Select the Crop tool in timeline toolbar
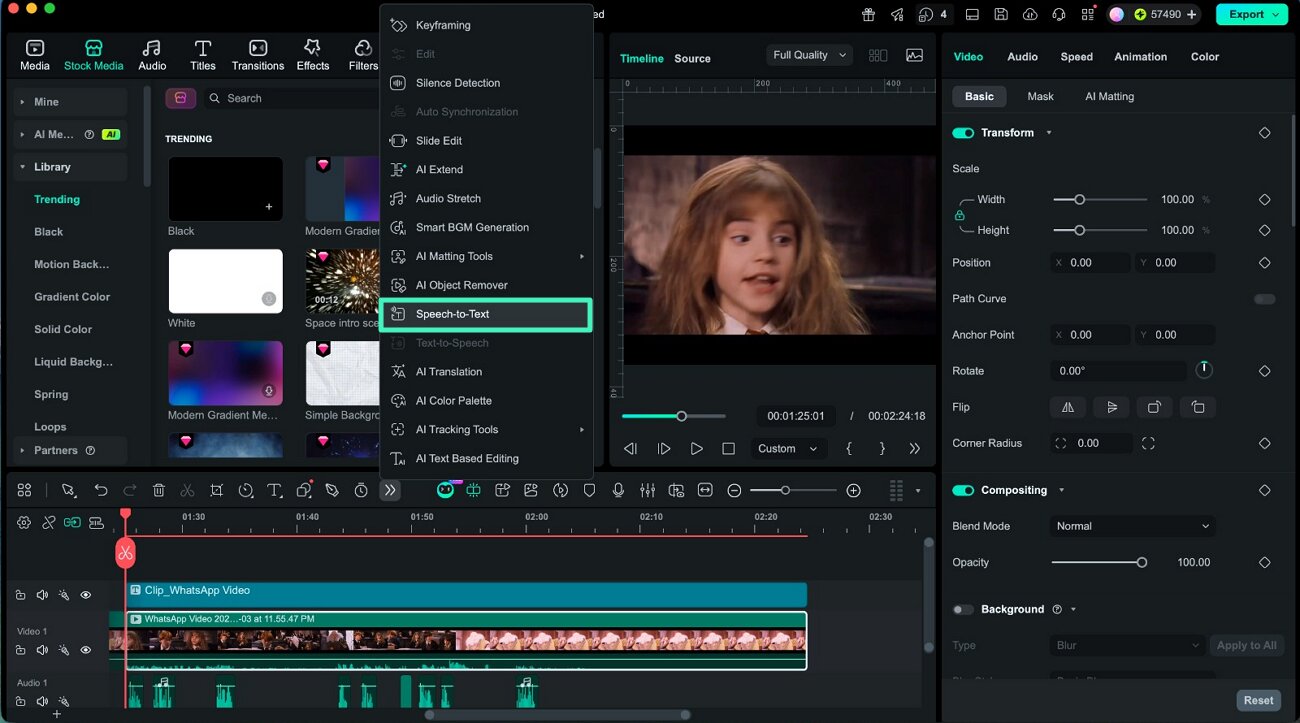1300x723 pixels. point(216,490)
